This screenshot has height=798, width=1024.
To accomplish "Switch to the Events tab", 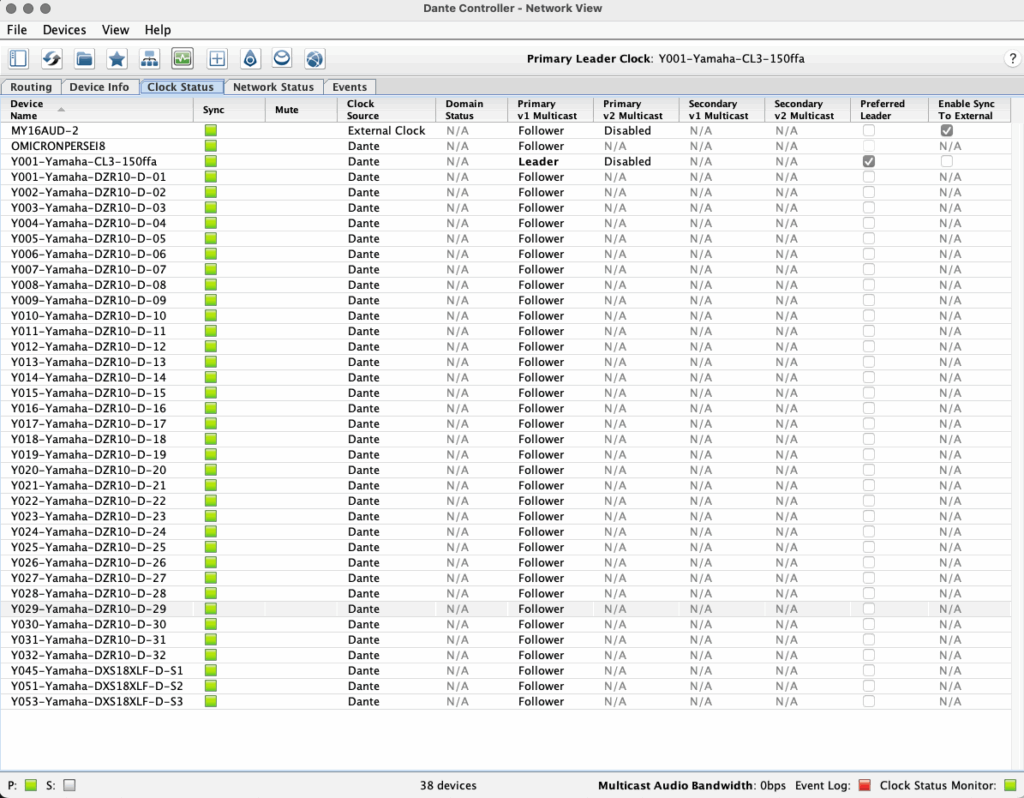I will tap(349, 87).
